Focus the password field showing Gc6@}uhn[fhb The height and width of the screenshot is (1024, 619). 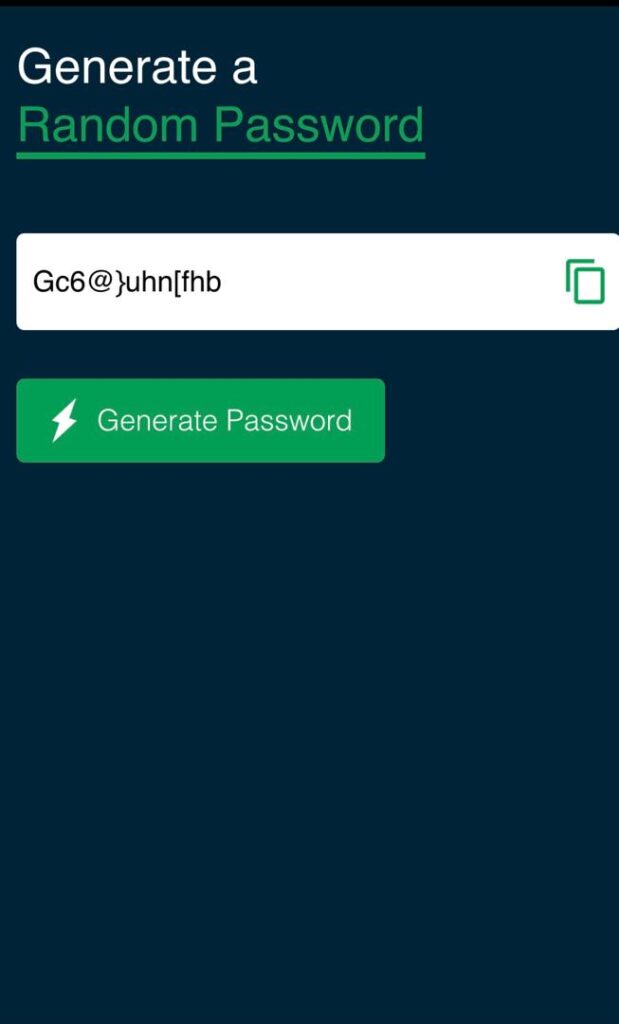318,281
